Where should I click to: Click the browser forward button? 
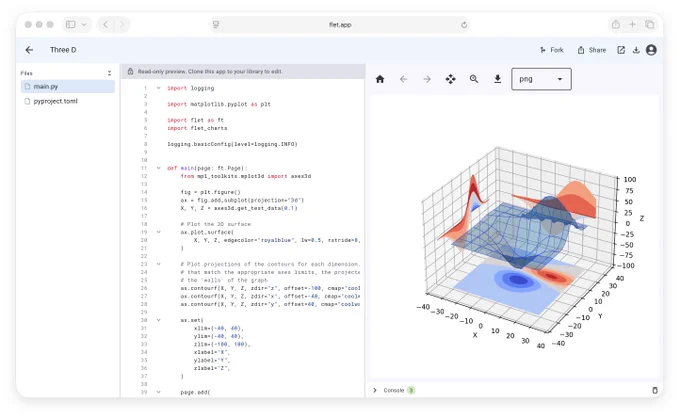(x=122, y=25)
